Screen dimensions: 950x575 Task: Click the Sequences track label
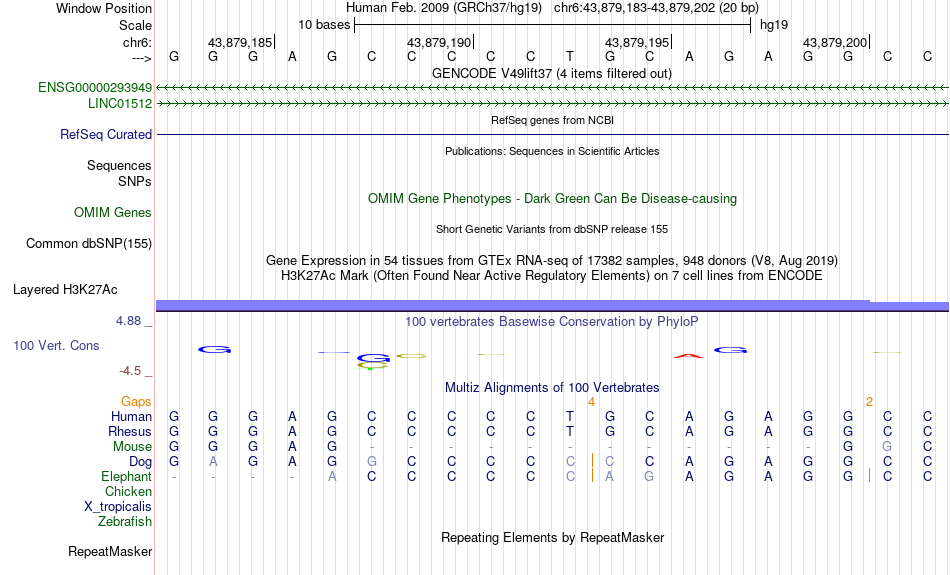(119, 165)
